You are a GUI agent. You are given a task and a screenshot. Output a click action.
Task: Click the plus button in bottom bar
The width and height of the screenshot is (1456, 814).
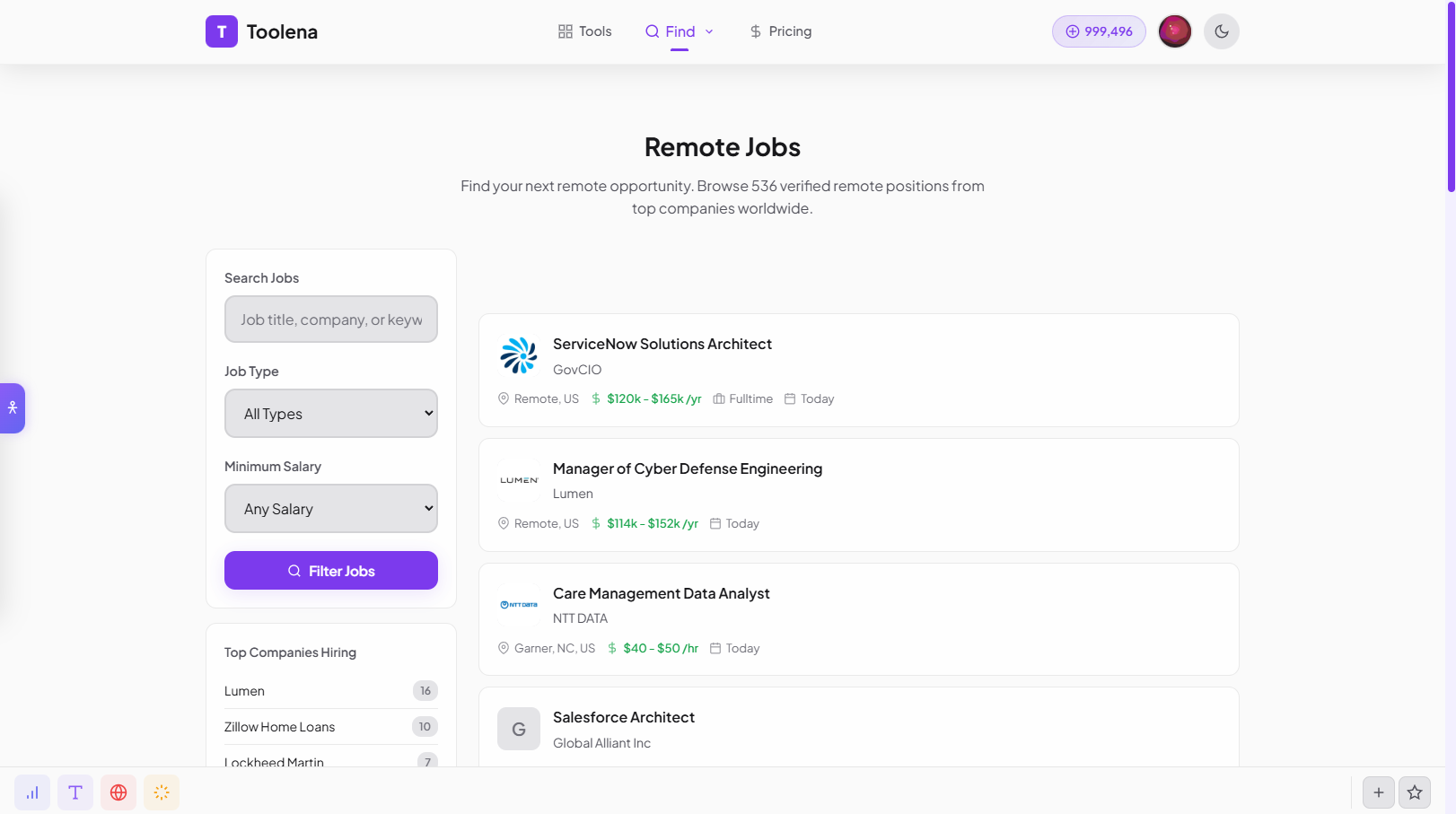pyautogui.click(x=1379, y=792)
